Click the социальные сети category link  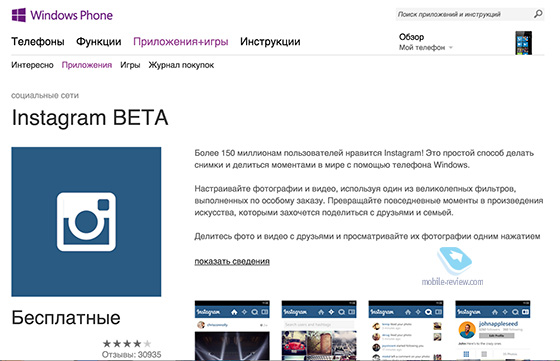coord(45,95)
